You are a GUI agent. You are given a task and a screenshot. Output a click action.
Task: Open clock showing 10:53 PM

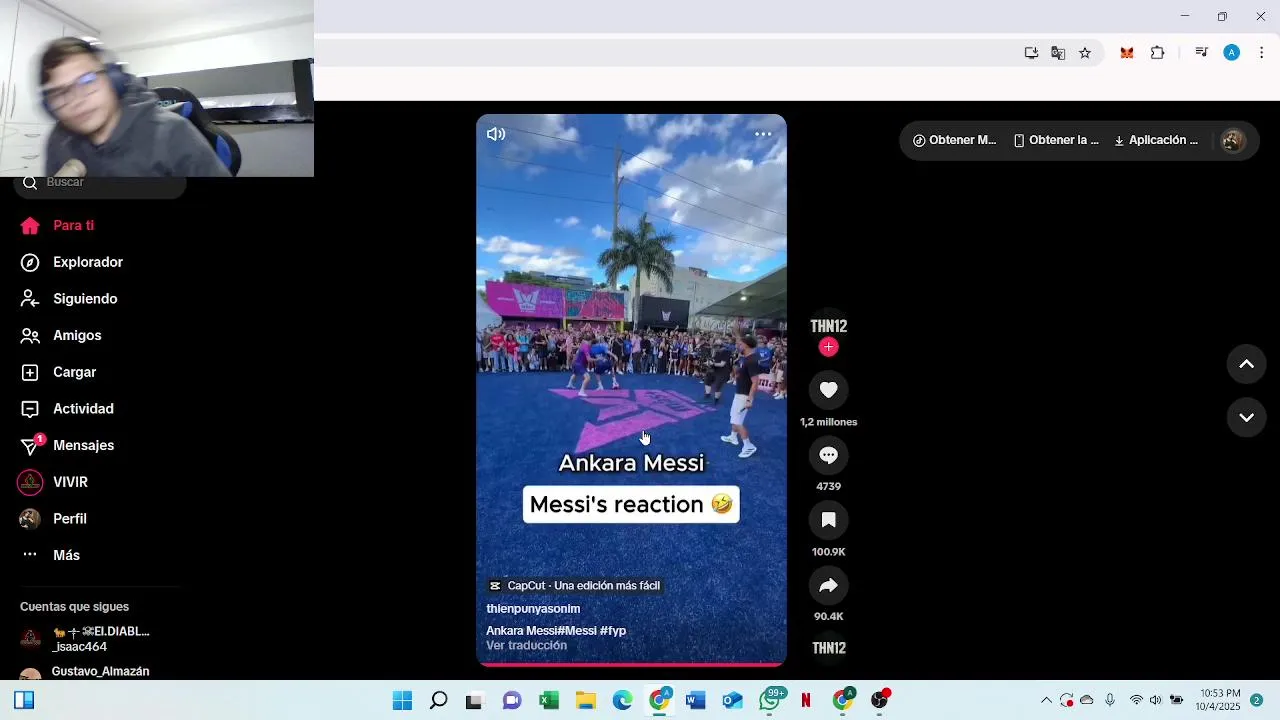[1218, 700]
